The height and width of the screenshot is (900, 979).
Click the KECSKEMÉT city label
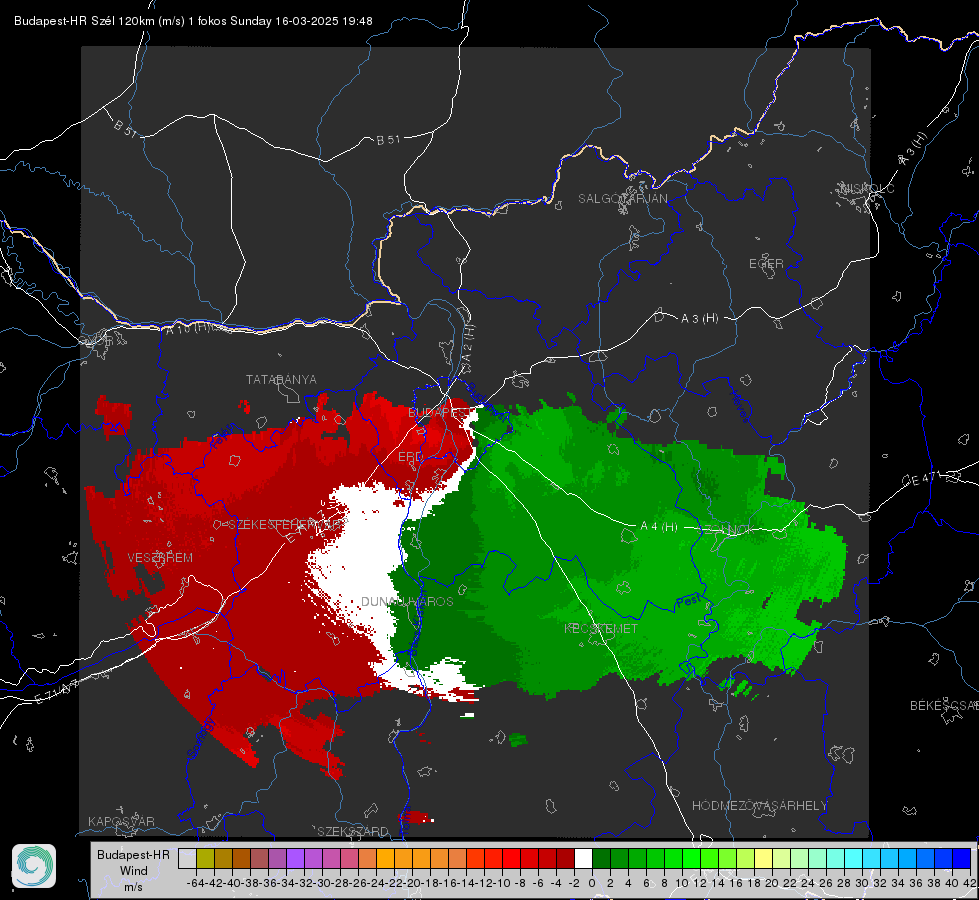pos(601,628)
